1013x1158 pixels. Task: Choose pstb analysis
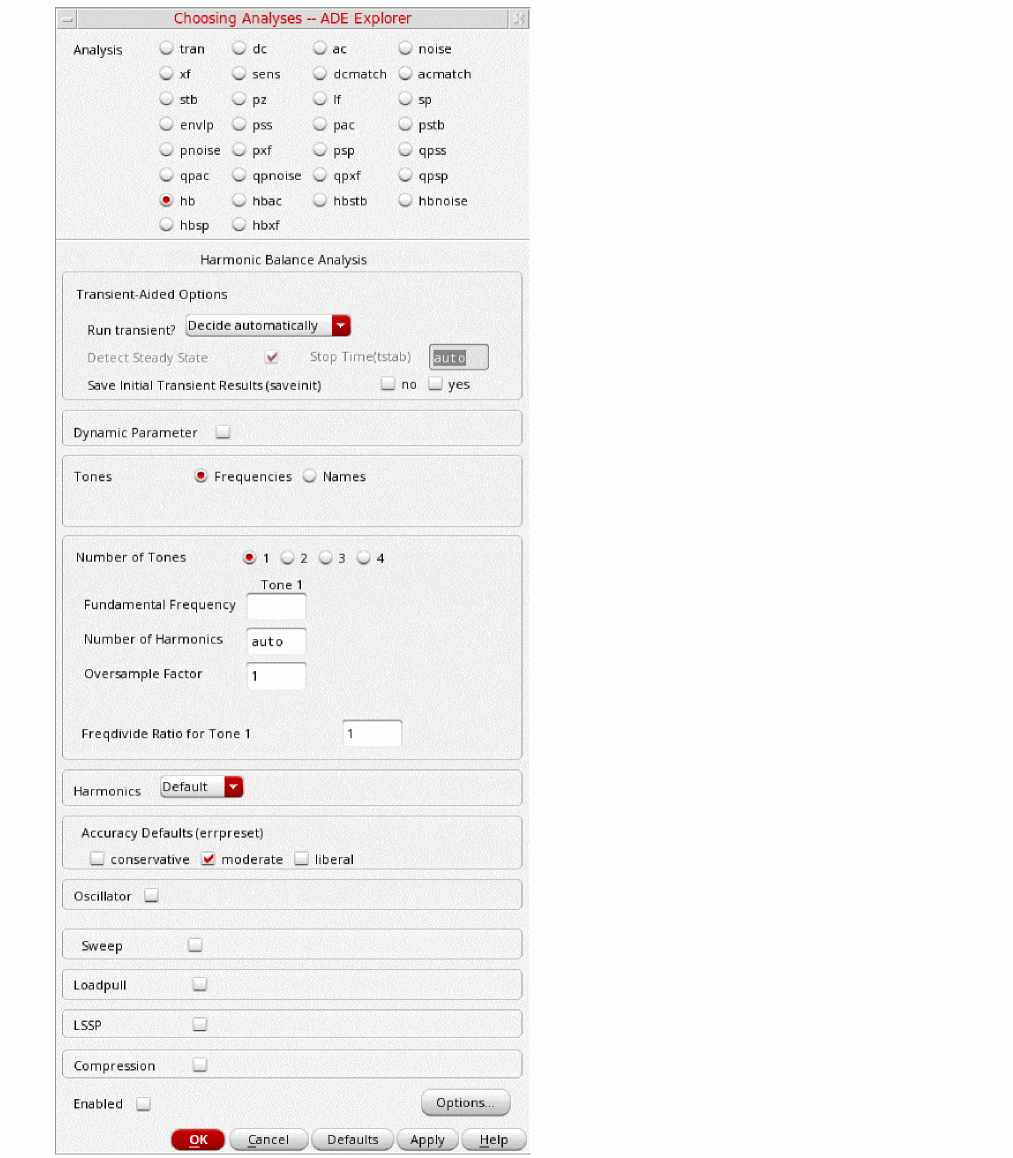point(405,125)
